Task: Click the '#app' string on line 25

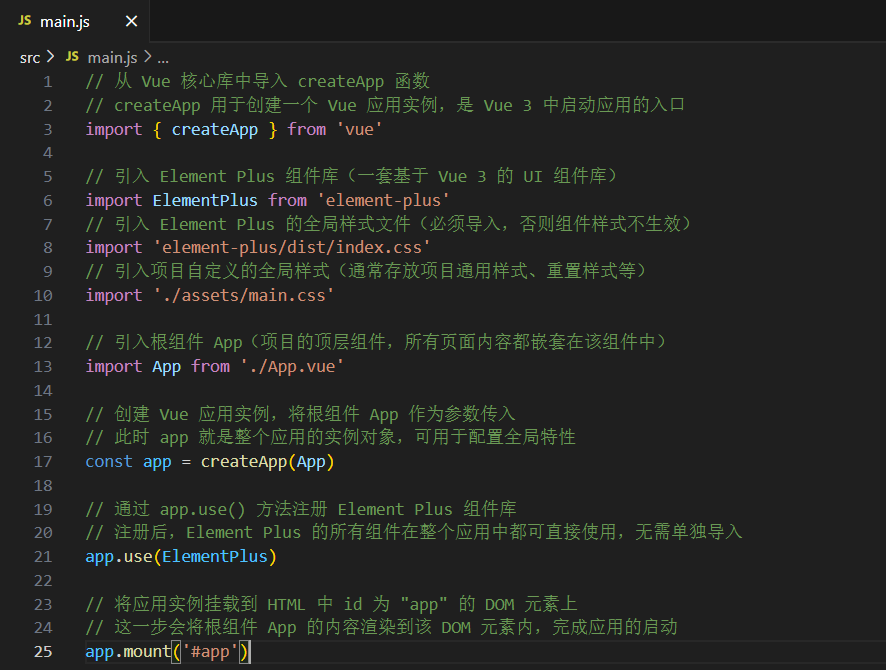Action: click(210, 651)
